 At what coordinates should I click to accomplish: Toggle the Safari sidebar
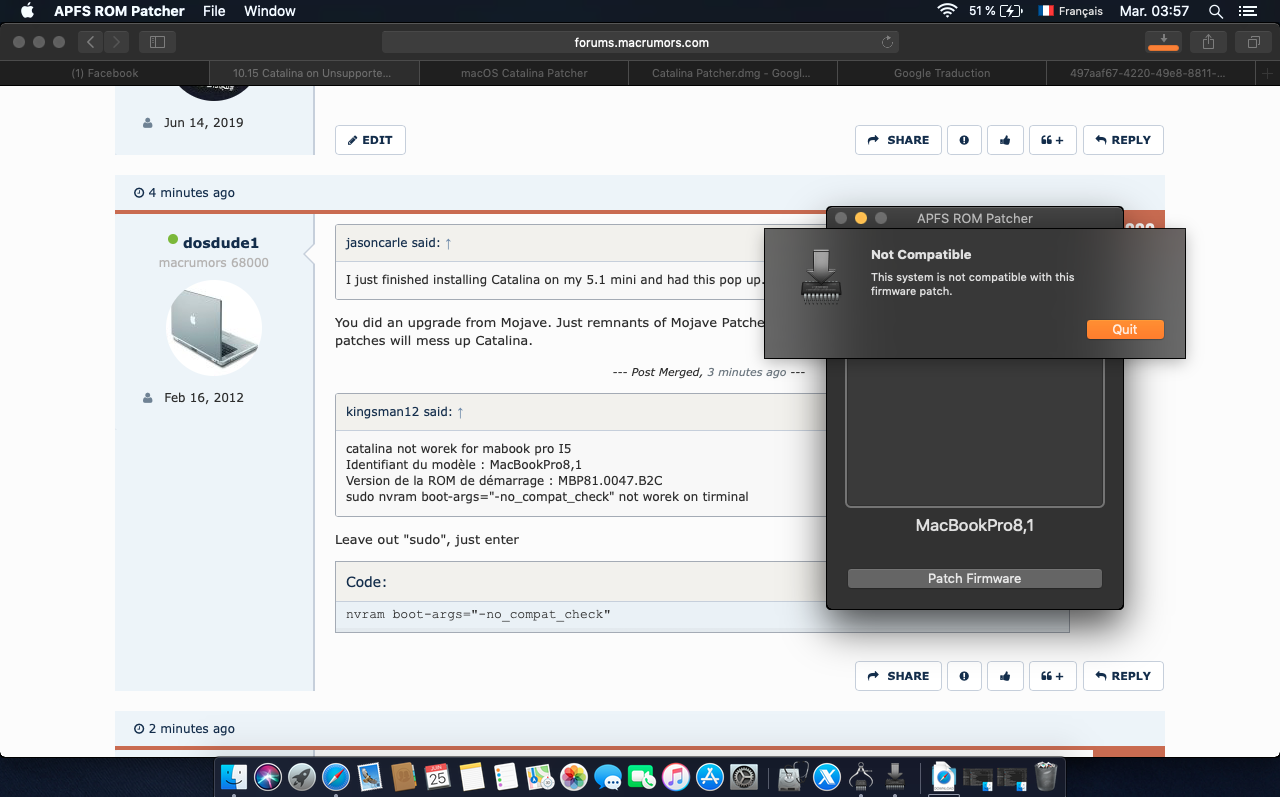pyautogui.click(x=157, y=42)
